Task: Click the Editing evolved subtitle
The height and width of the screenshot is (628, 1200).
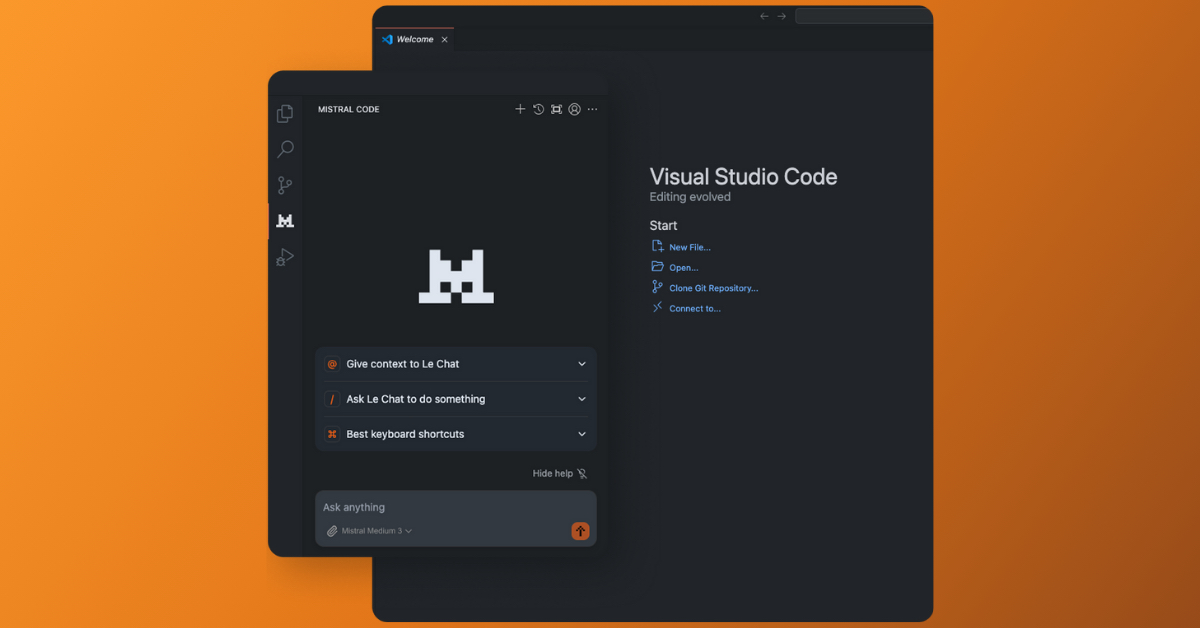Action: [690, 197]
